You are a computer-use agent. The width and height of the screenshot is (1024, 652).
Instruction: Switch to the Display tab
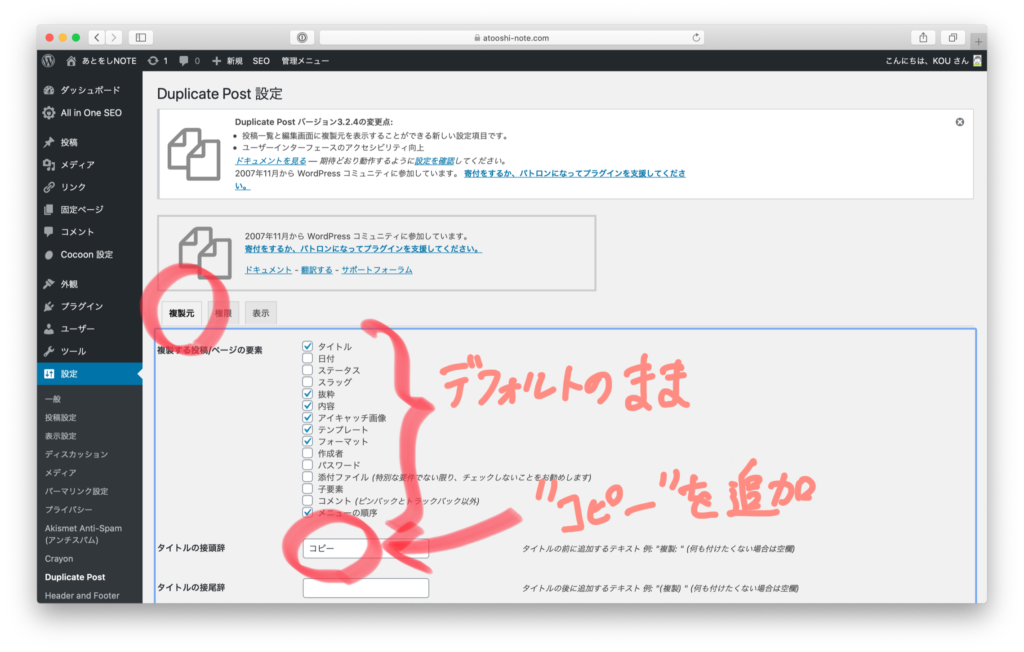click(260, 313)
